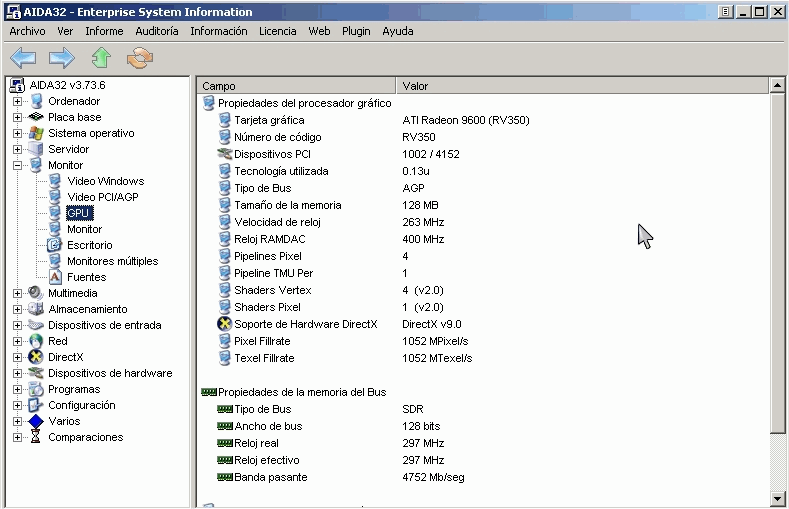Click the AIDA32 v3.73.6 root icon
789x509 pixels.
pos(18,85)
